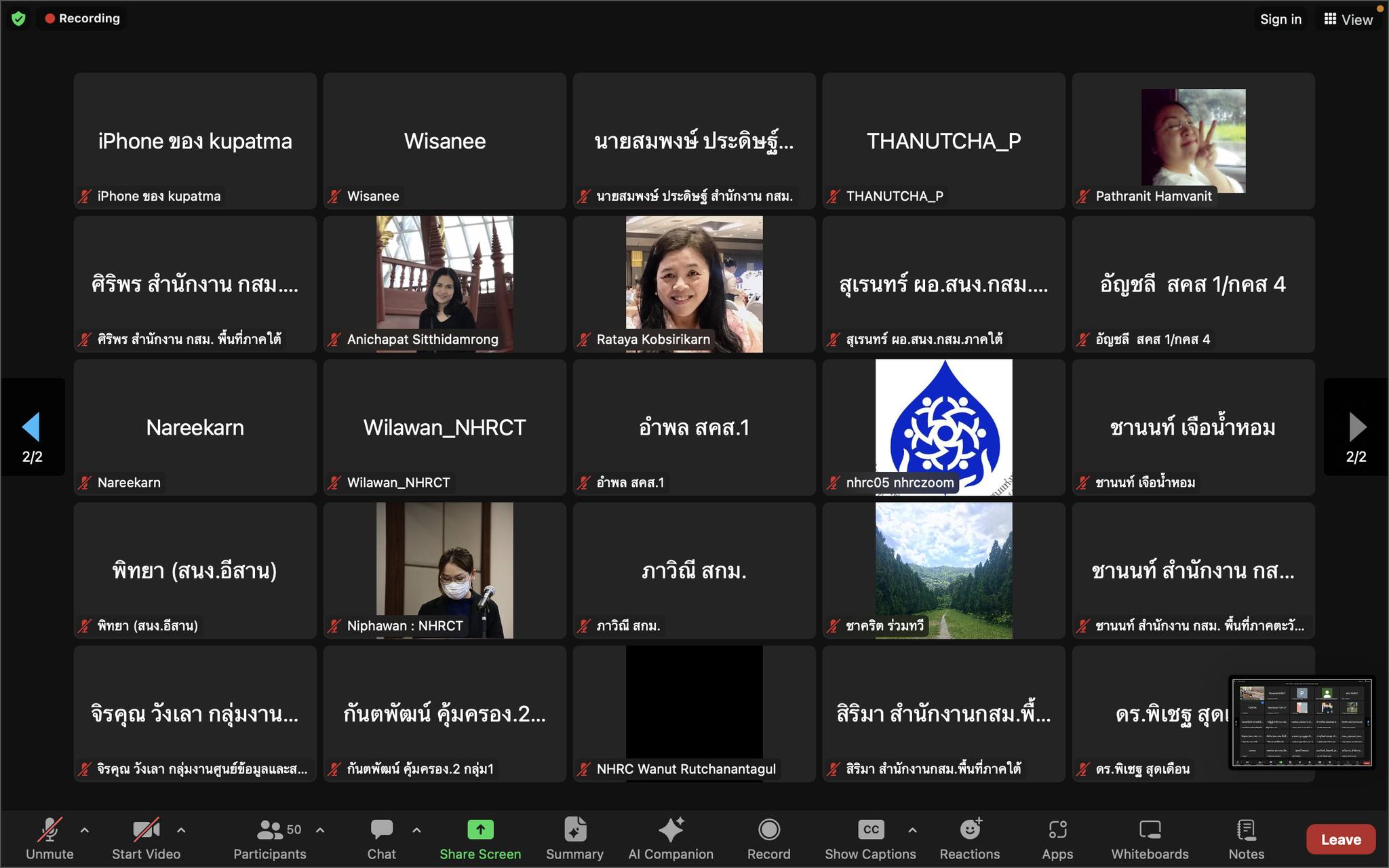Expand caret next to Participants
The width and height of the screenshot is (1389, 868).
click(320, 829)
